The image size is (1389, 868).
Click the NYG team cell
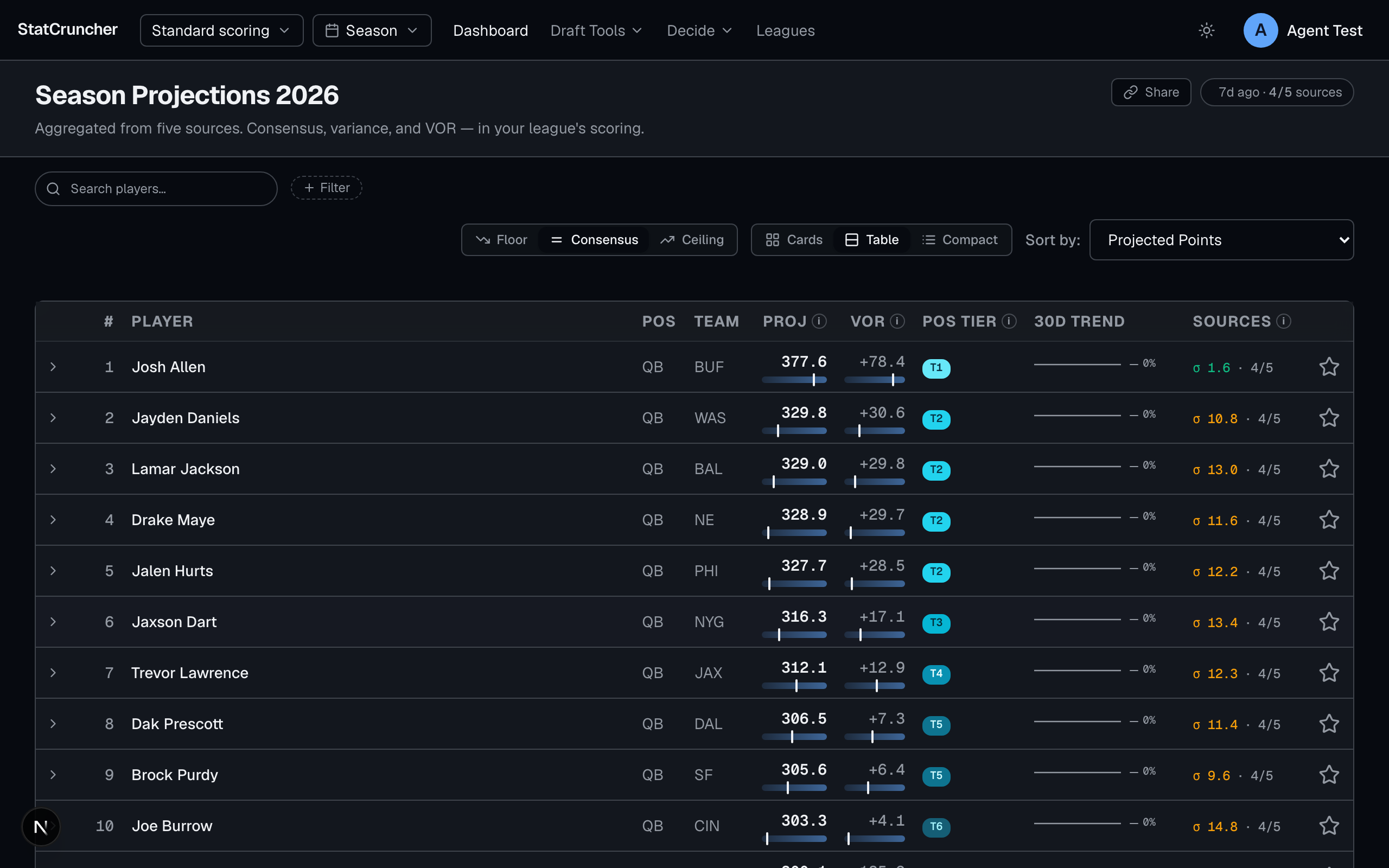[709, 622]
